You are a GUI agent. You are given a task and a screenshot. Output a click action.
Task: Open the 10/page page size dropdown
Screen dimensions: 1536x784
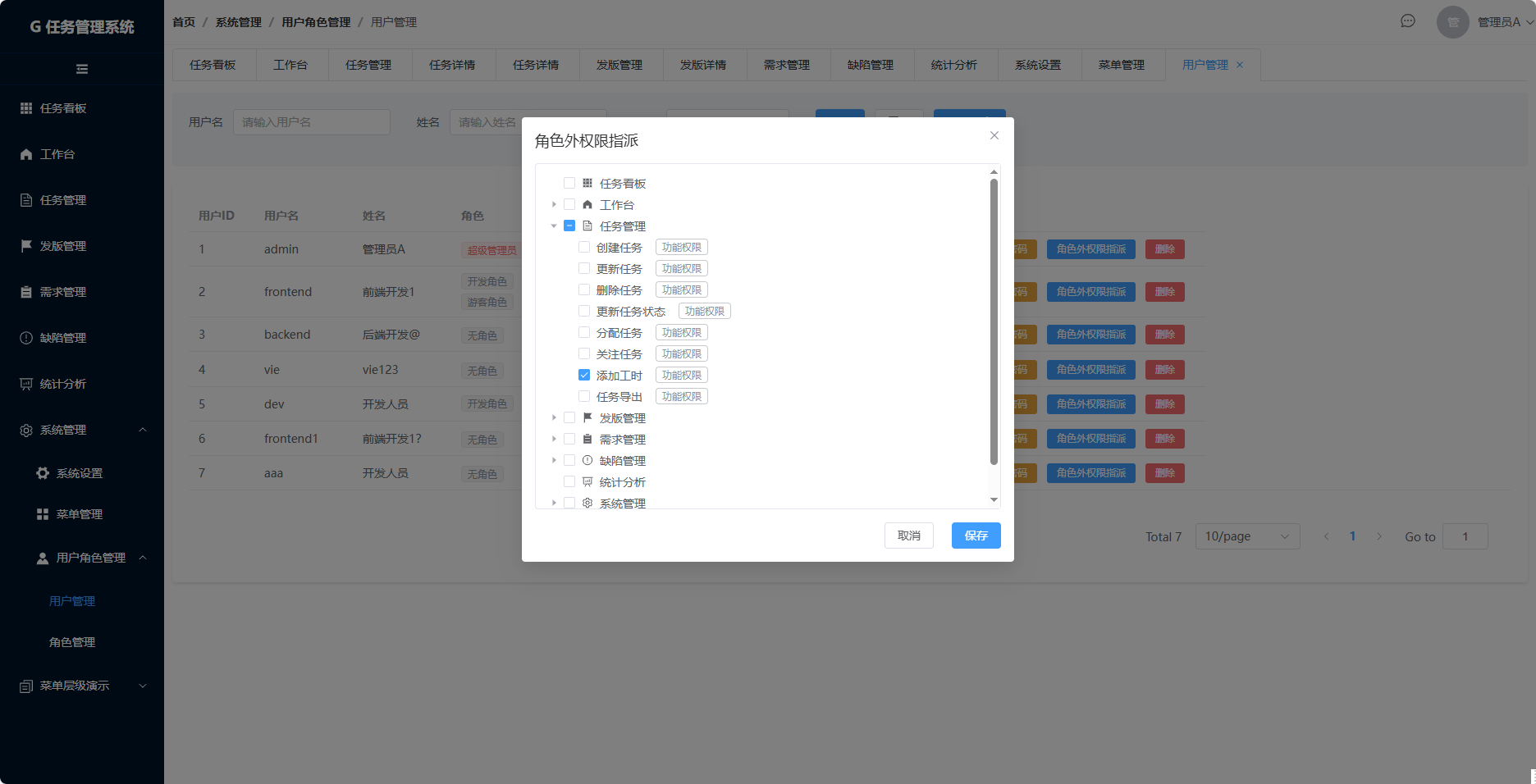pyautogui.click(x=1247, y=536)
